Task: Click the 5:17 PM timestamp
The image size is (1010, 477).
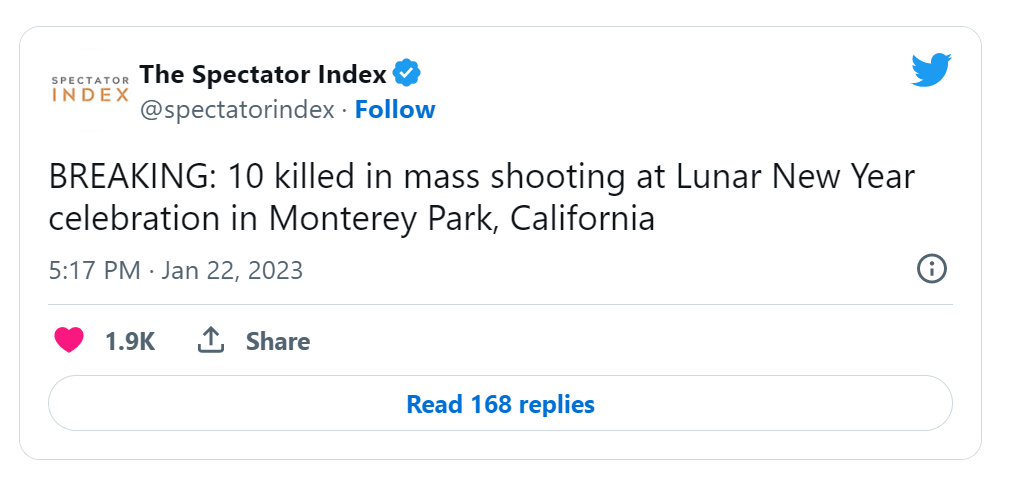Action: coord(94,270)
